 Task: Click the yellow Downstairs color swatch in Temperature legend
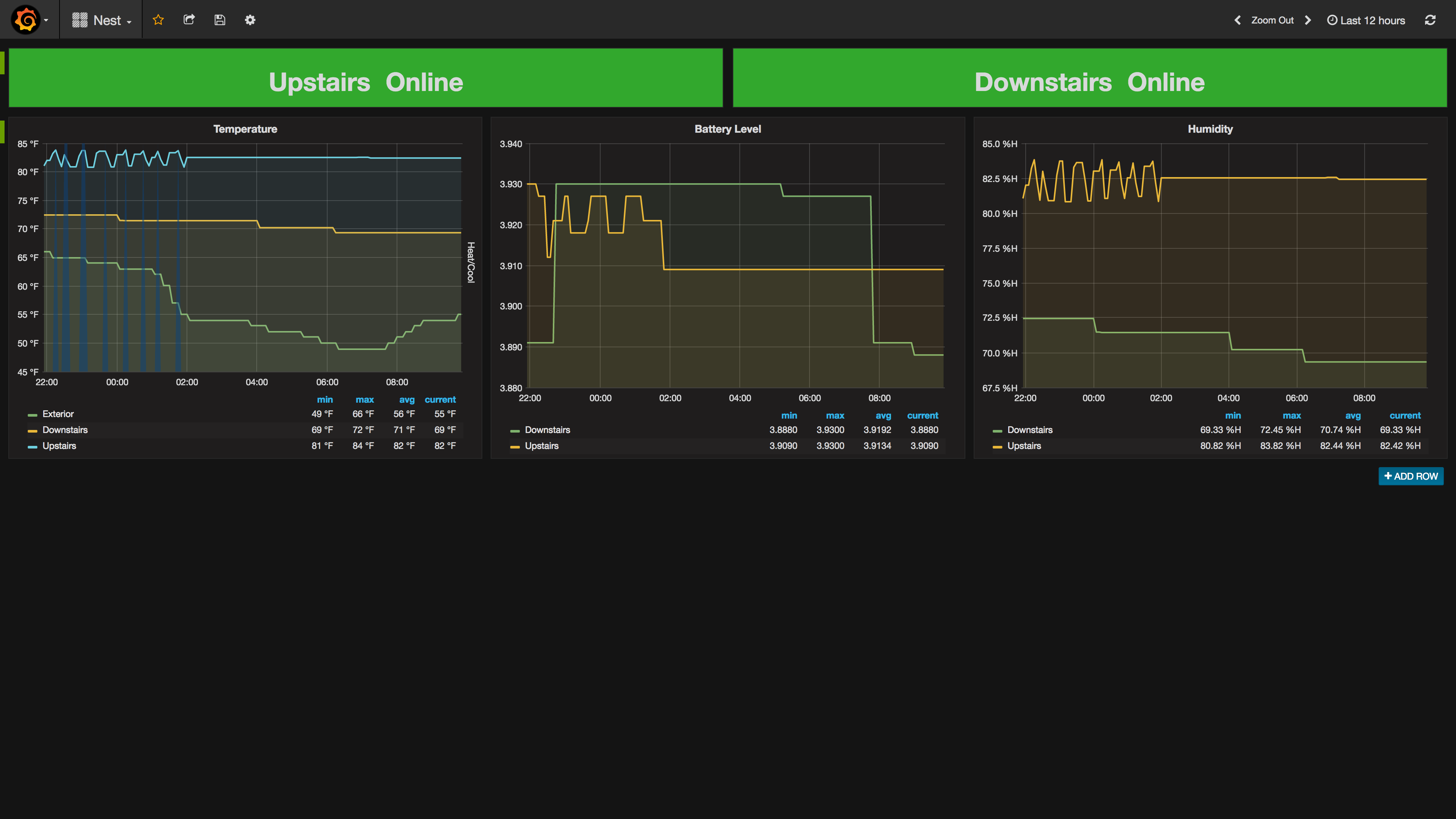32,431
